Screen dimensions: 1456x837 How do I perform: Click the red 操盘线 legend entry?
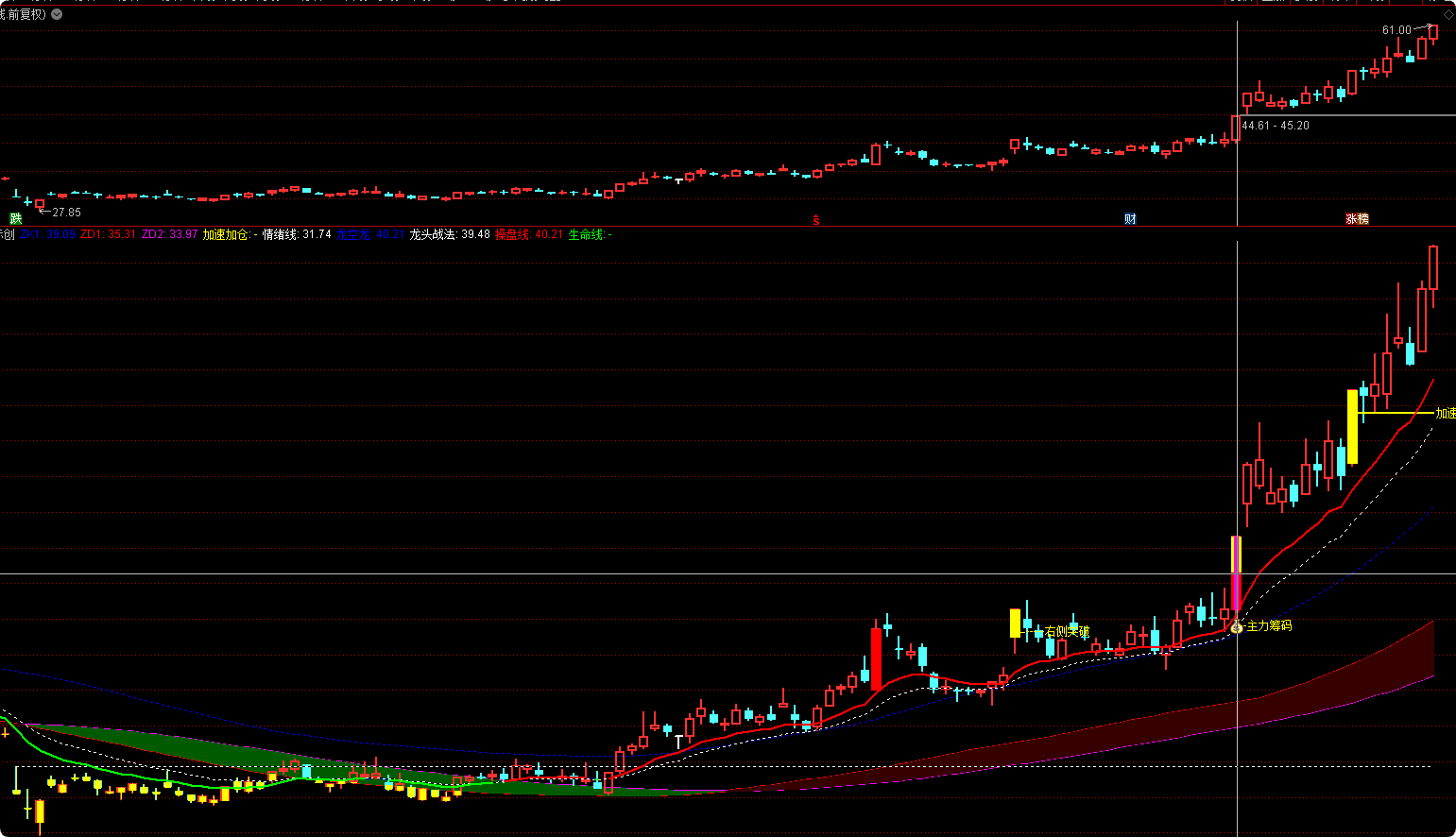click(528, 234)
